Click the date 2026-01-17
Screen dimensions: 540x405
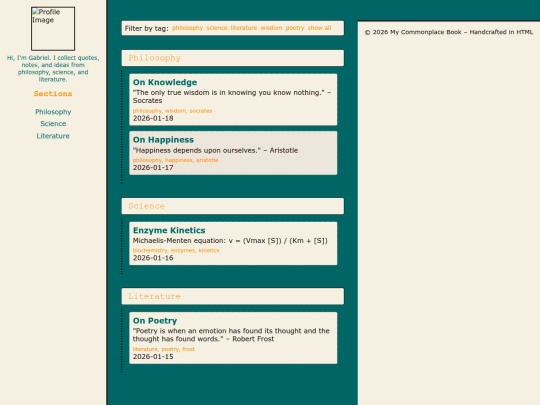coord(153,168)
